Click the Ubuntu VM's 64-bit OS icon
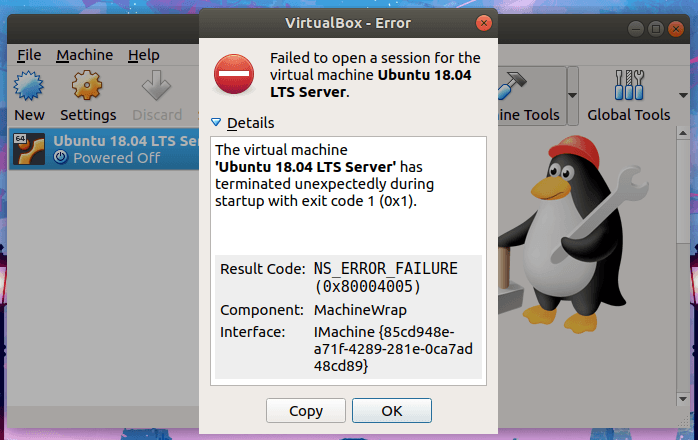Image resolution: width=698 pixels, height=440 pixels. click(x=28, y=150)
